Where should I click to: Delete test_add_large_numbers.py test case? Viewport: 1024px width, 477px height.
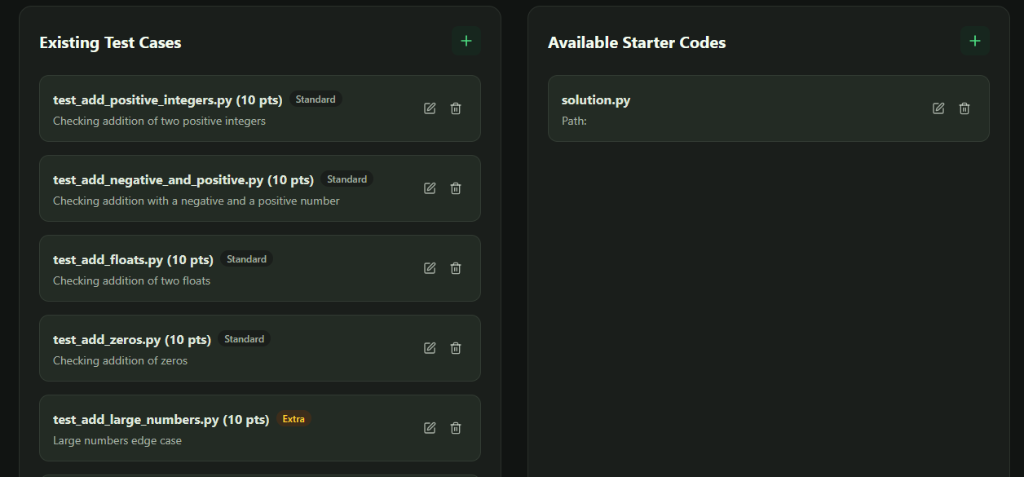coord(456,428)
